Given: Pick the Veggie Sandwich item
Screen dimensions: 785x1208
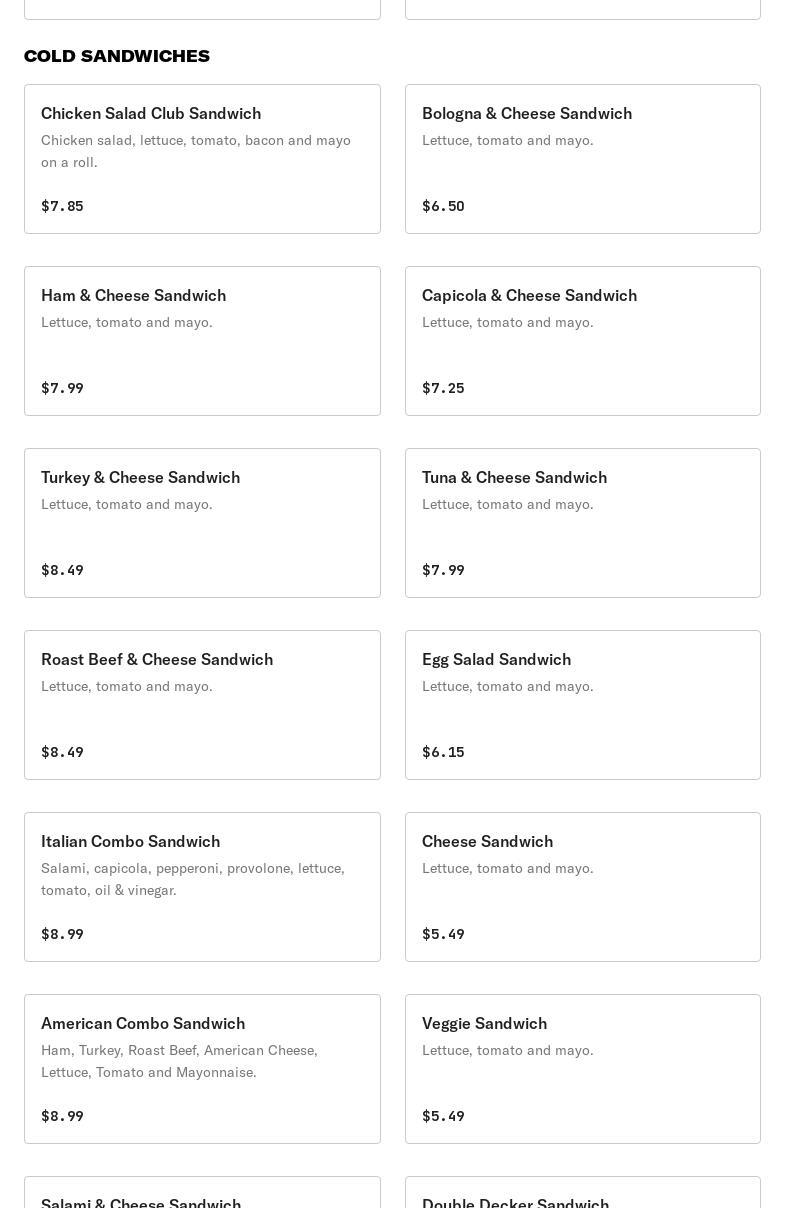Looking at the screenshot, I should pos(582,1069).
